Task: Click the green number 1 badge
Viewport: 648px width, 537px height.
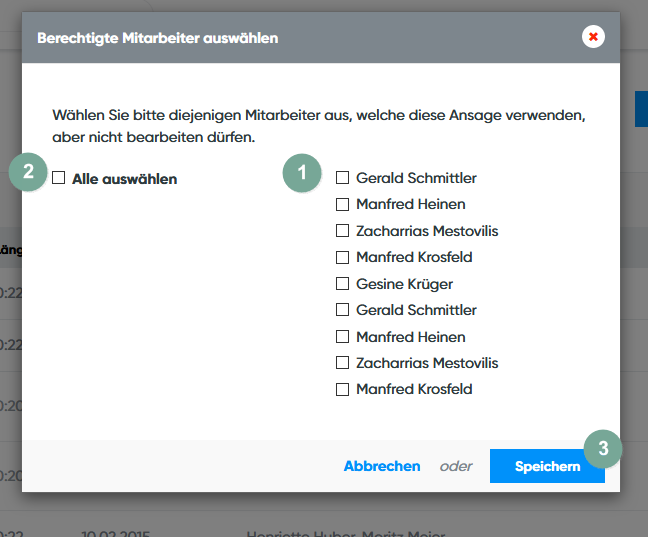Action: click(x=302, y=172)
